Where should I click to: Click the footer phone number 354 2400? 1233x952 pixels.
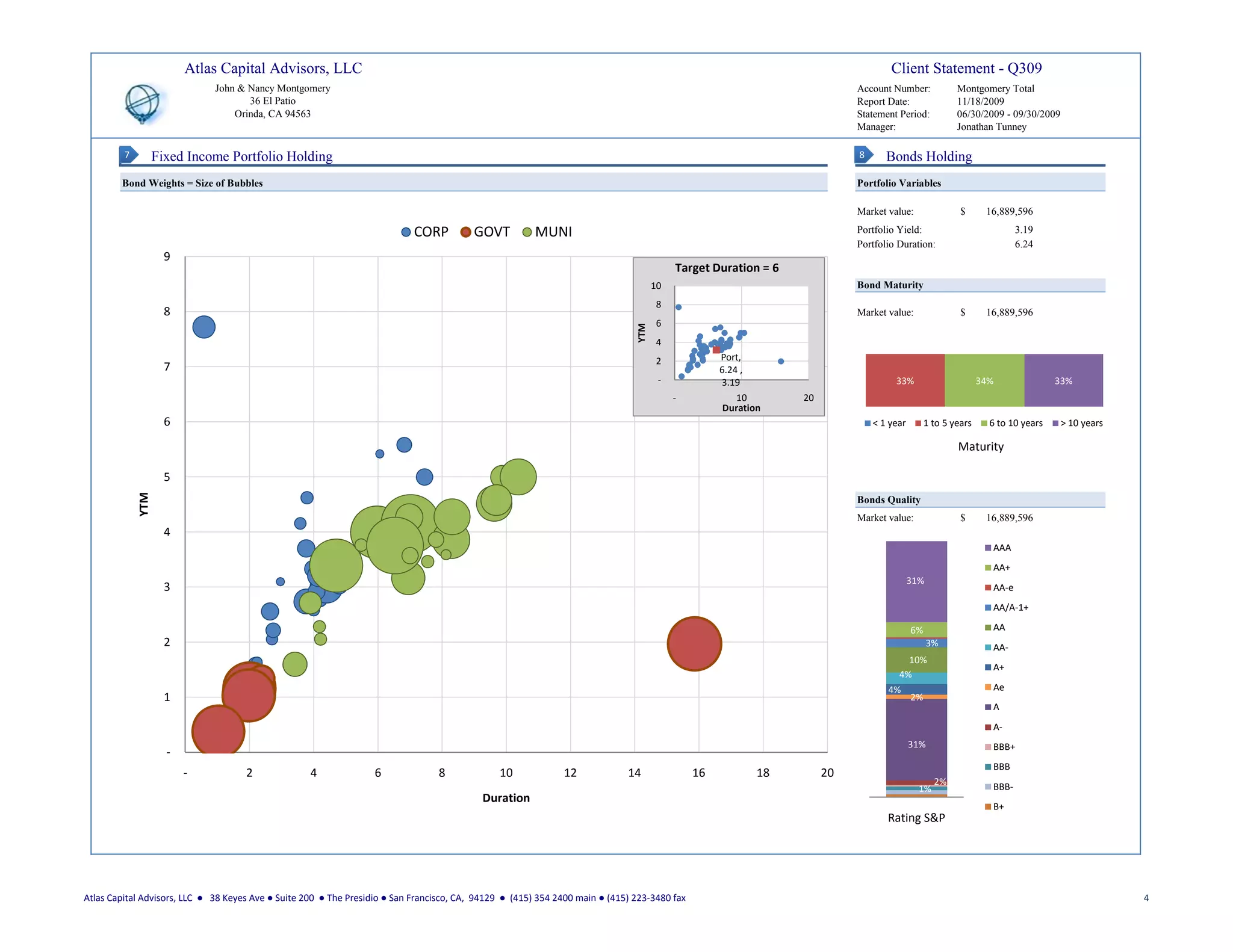tap(552, 898)
